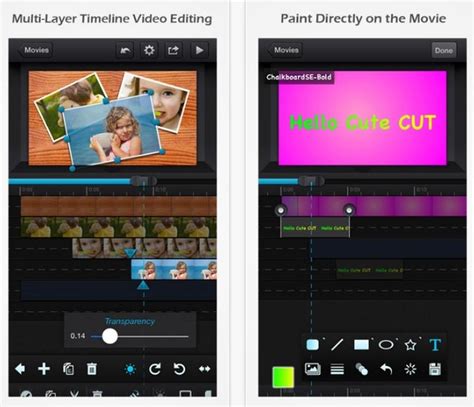The image size is (474, 407).
Task: Click the insert image picture icon
Action: [313, 369]
